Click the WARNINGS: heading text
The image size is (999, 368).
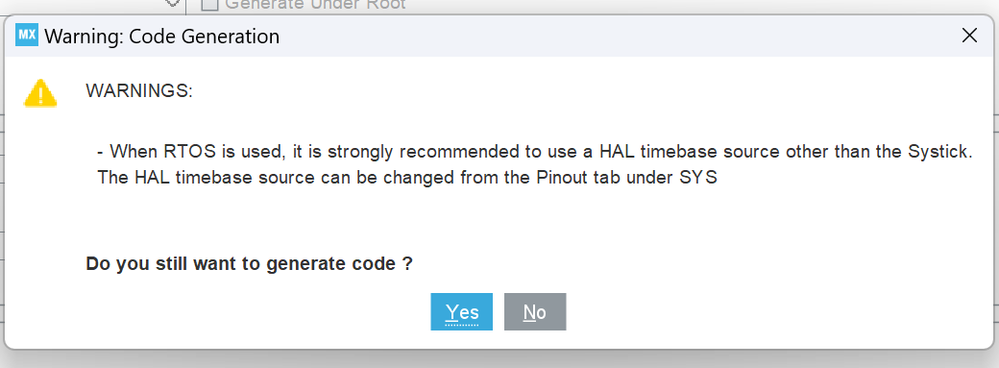point(139,91)
